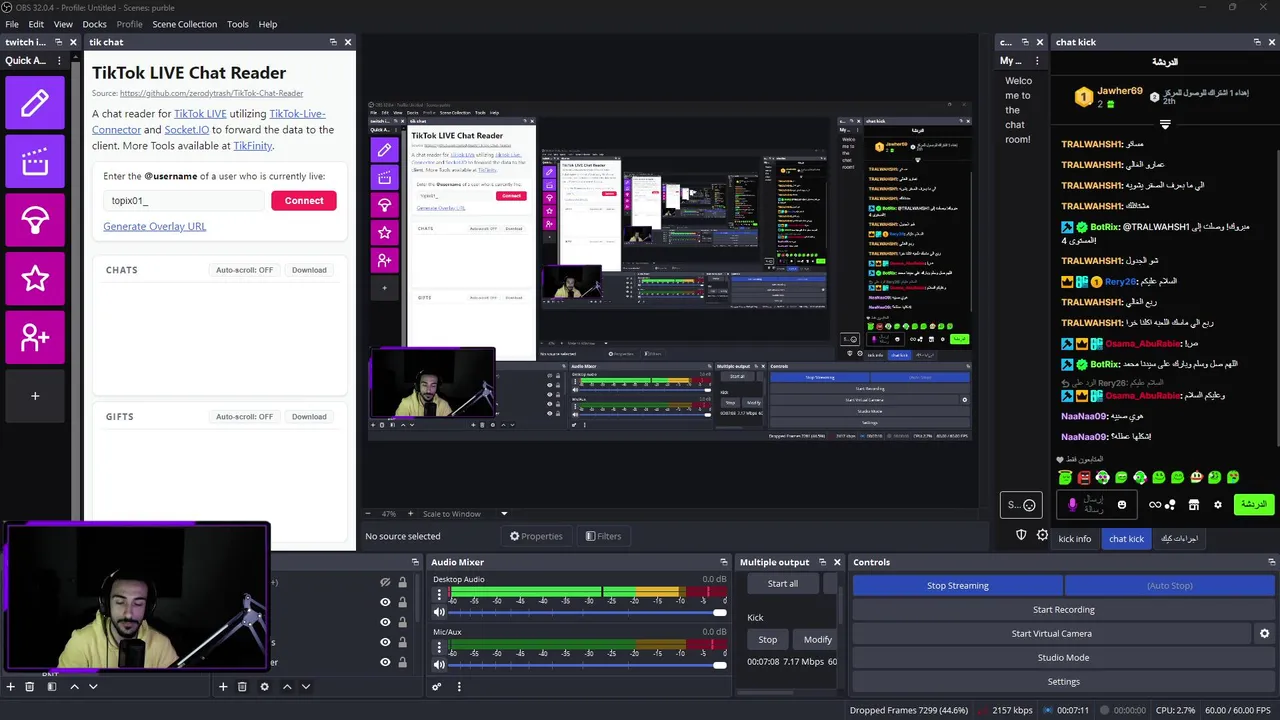Image resolution: width=1280 pixels, height=720 pixels.
Task: Float the tik chat dock
Action: click(x=333, y=42)
